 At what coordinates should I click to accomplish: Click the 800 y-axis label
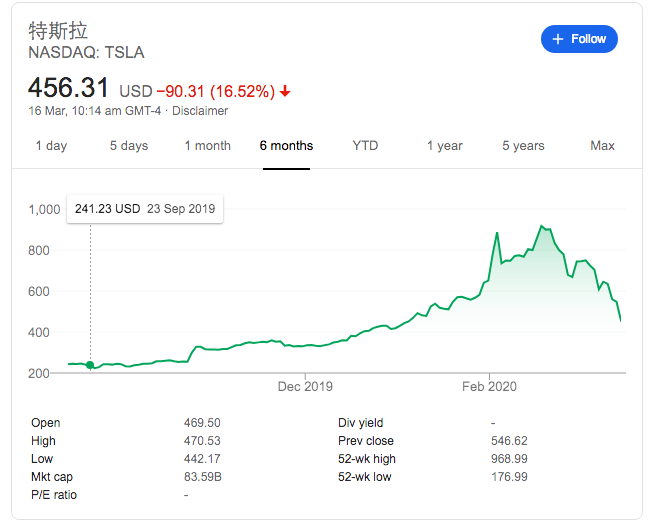point(39,251)
